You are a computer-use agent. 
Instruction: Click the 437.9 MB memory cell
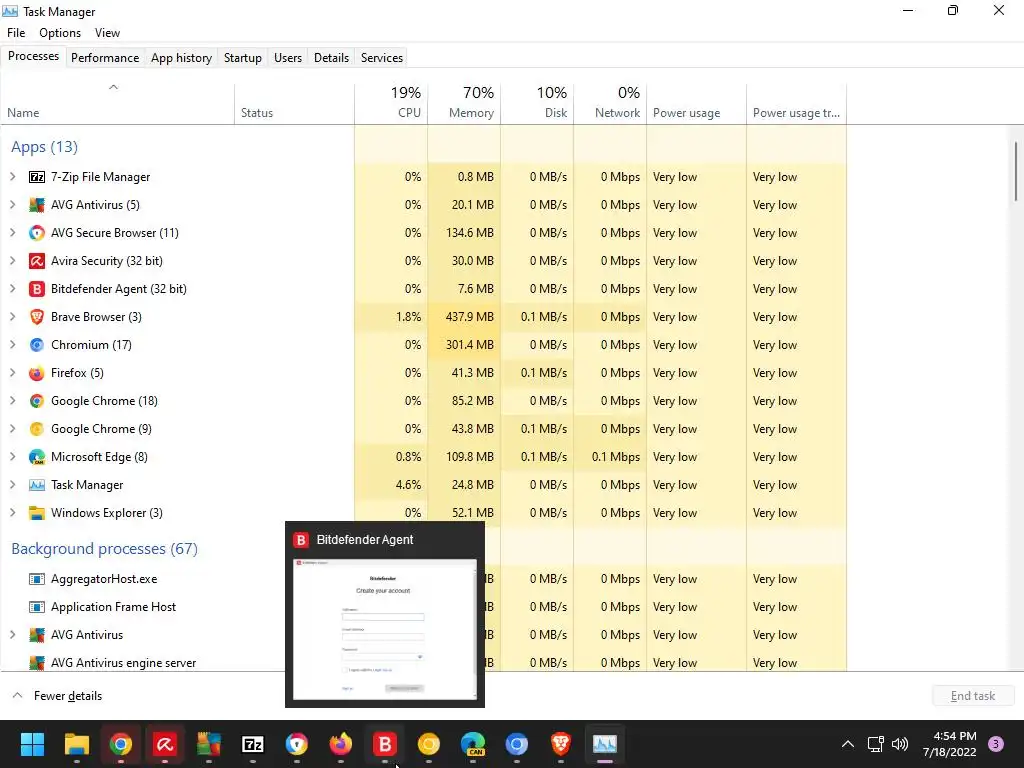point(464,317)
